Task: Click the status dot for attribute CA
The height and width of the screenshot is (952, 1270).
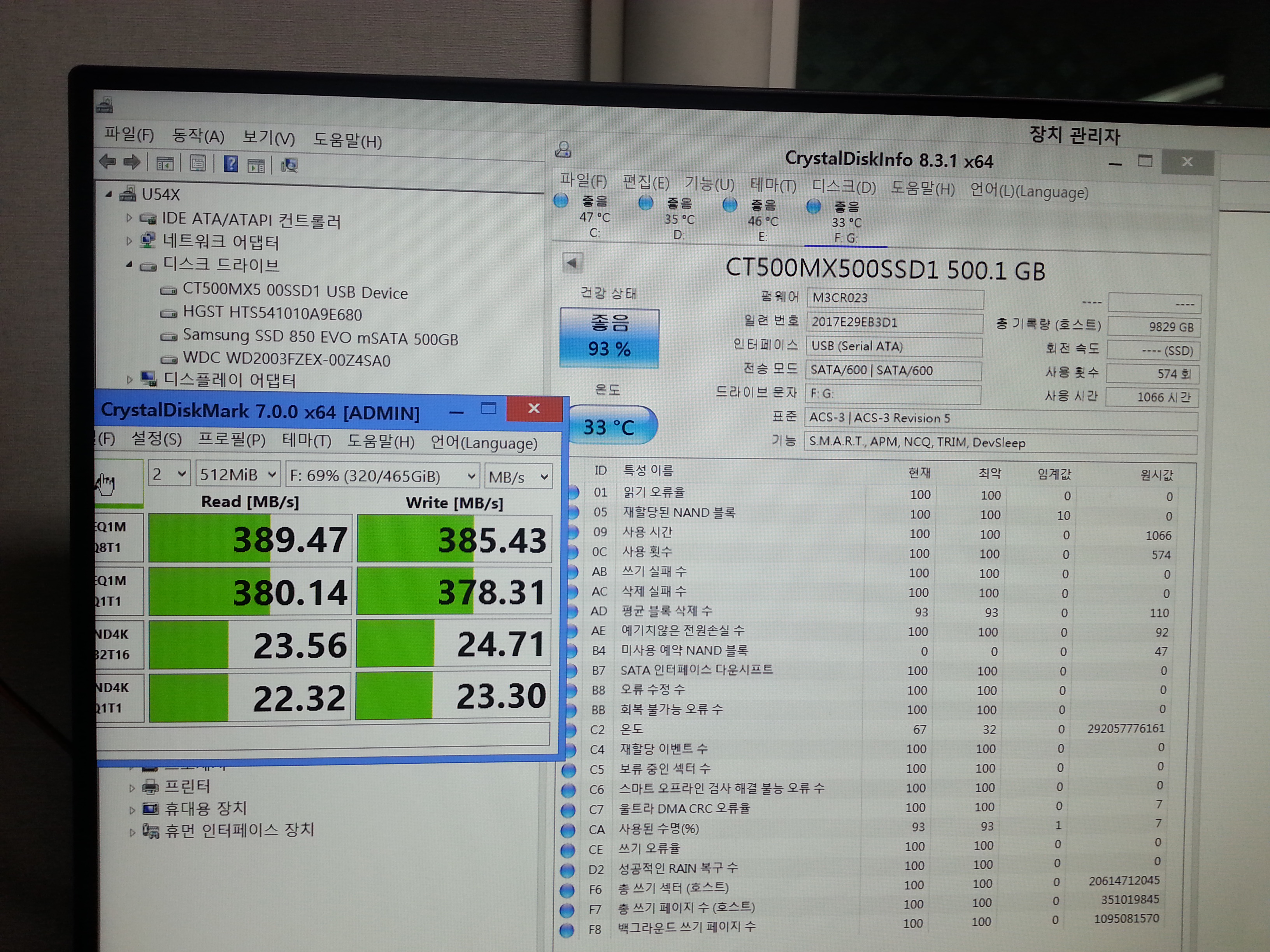Action: pyautogui.click(x=568, y=830)
